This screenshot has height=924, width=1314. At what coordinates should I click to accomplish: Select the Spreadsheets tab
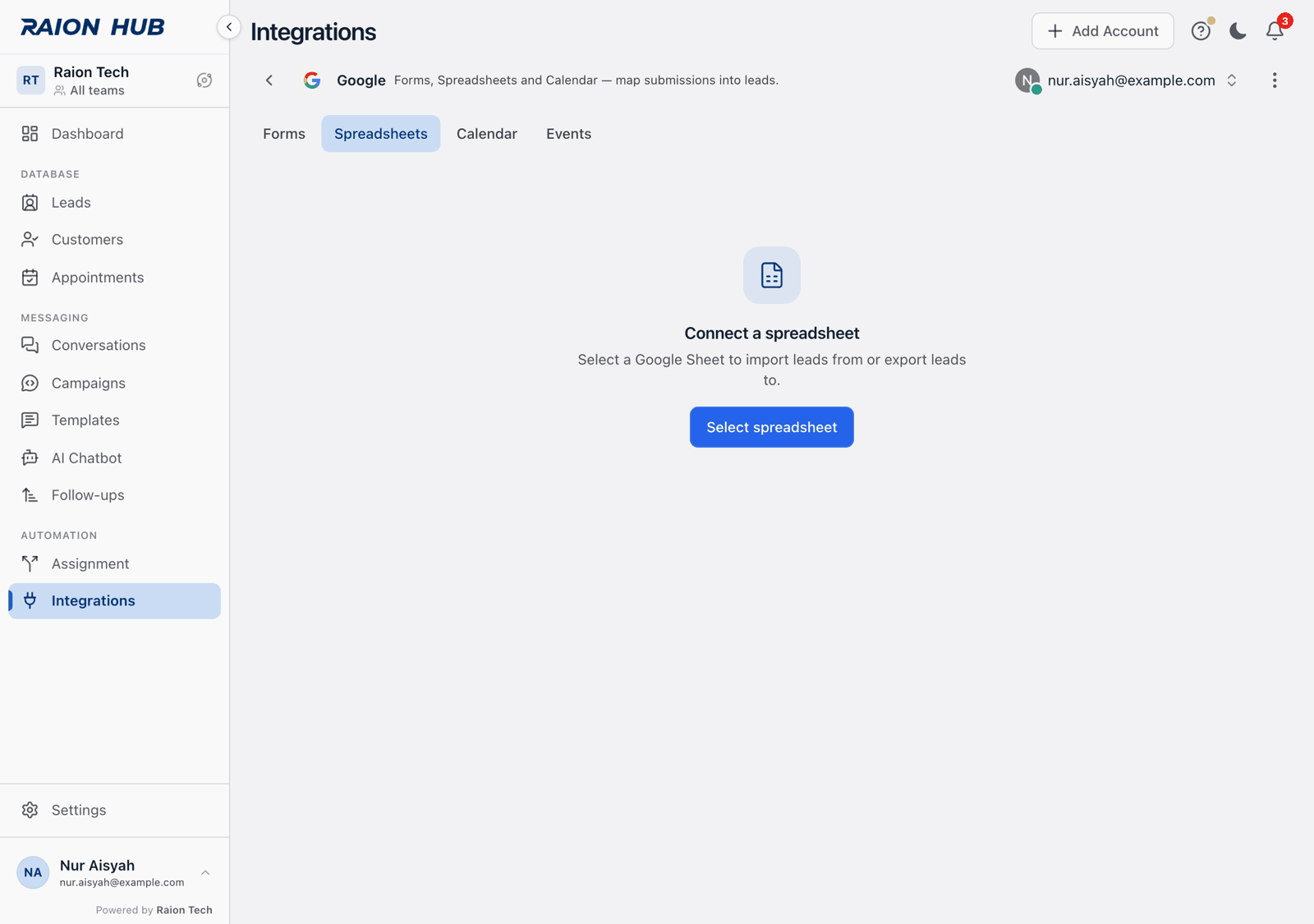tap(381, 134)
